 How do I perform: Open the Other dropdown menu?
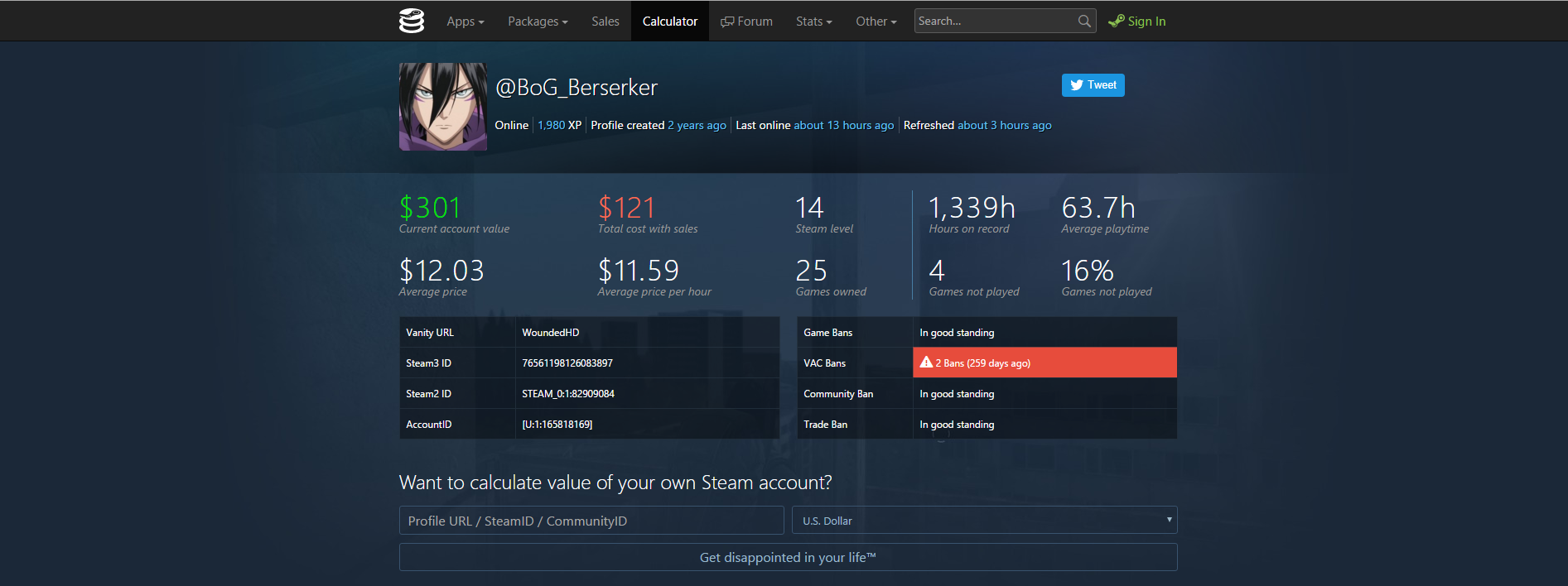pyautogui.click(x=876, y=22)
